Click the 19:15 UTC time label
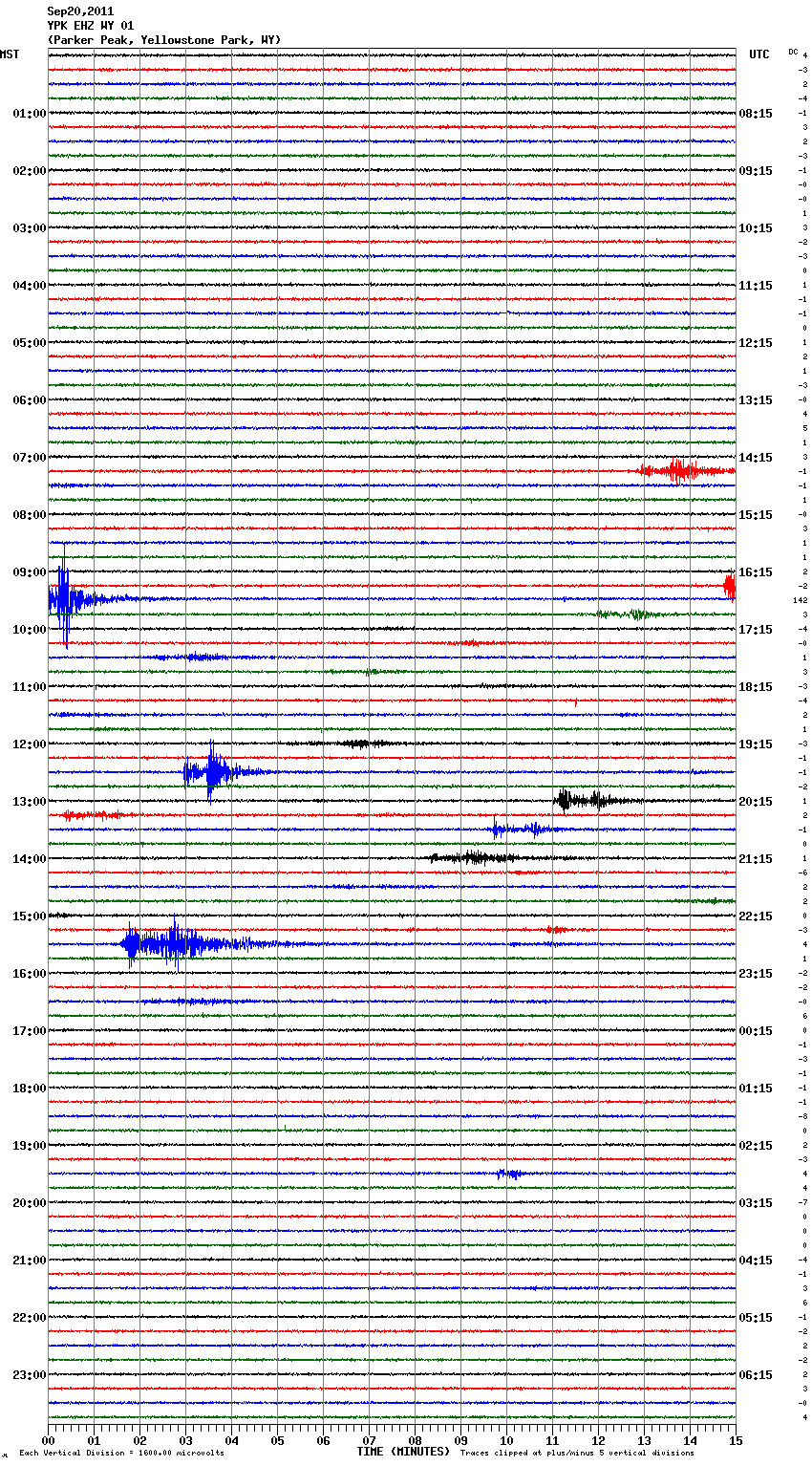The image size is (812, 1466). pos(756,744)
